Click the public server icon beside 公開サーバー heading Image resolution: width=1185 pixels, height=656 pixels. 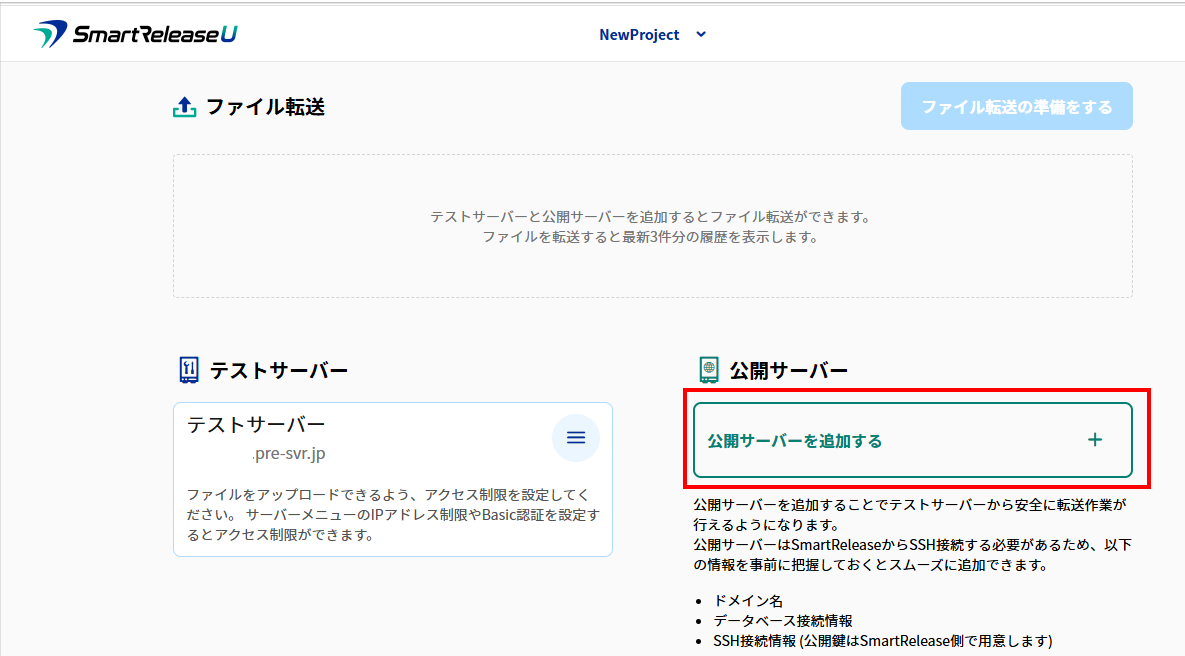click(x=709, y=370)
